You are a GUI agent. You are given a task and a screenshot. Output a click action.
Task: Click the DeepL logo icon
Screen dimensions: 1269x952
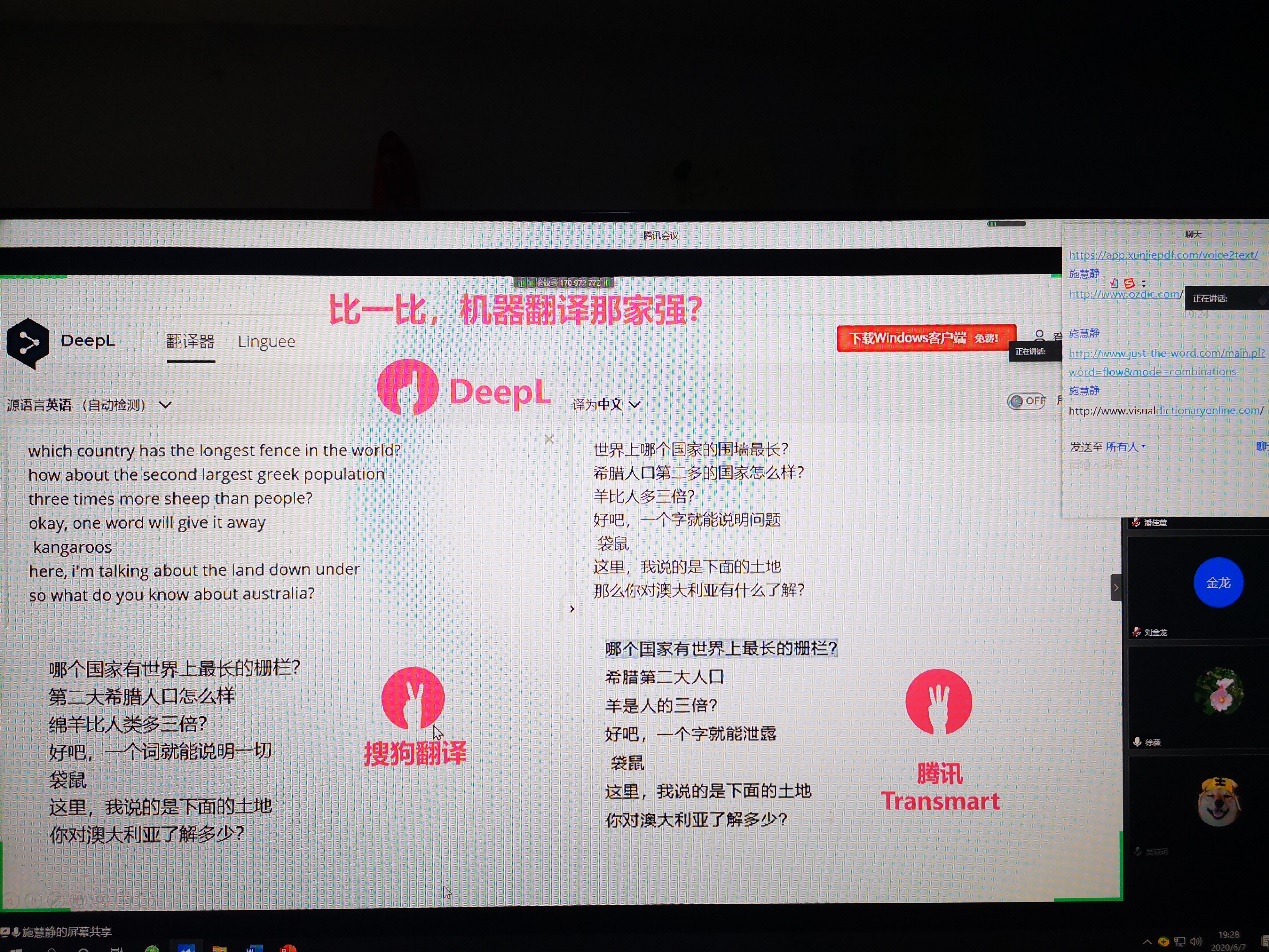27,343
